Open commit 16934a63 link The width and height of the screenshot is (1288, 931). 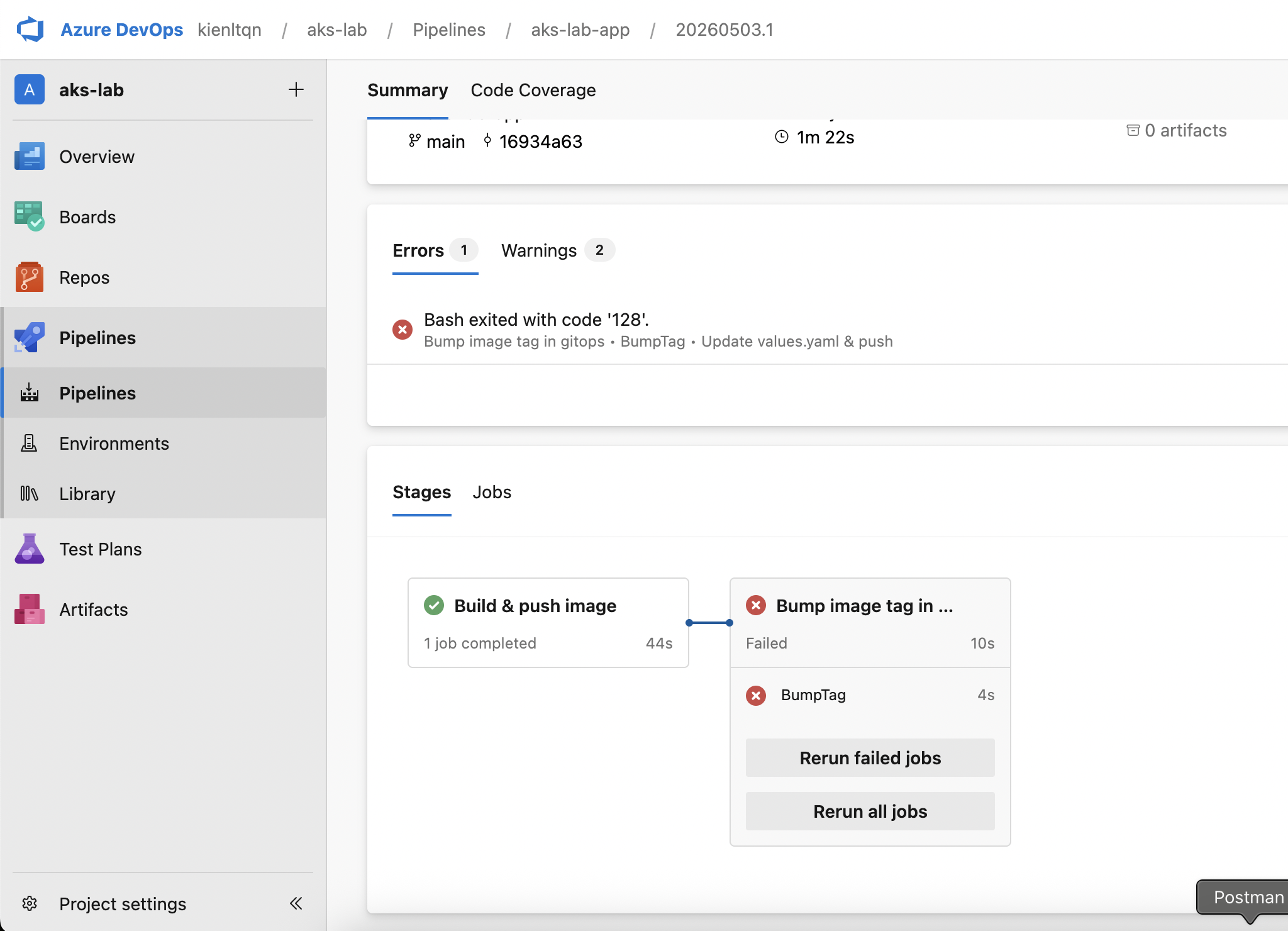[541, 142]
